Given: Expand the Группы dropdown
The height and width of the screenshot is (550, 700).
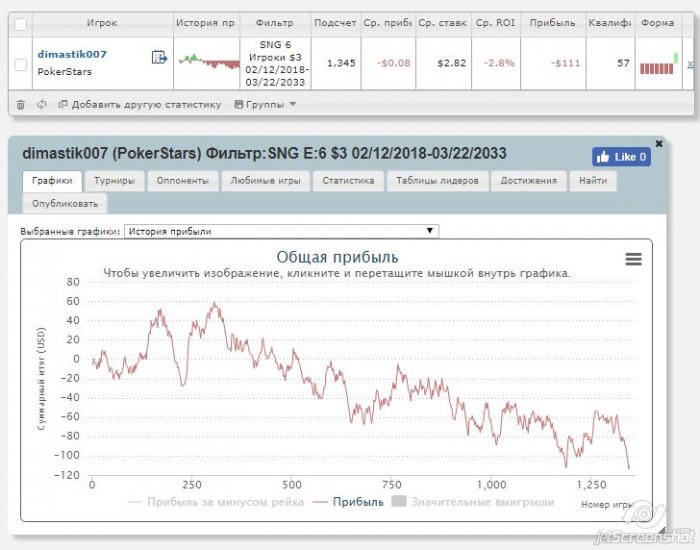Looking at the screenshot, I should (x=265, y=104).
